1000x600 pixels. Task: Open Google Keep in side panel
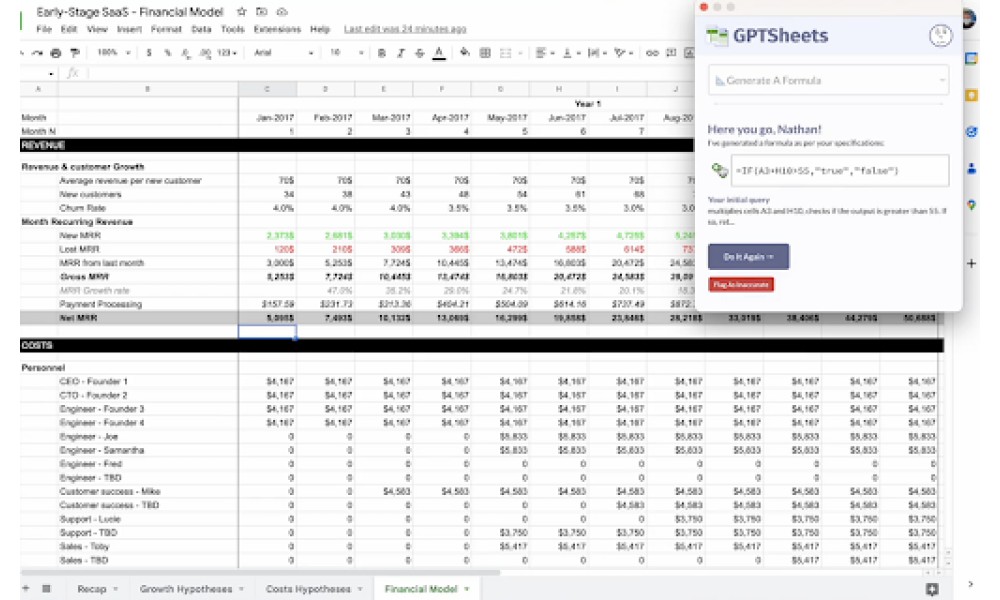[971, 96]
